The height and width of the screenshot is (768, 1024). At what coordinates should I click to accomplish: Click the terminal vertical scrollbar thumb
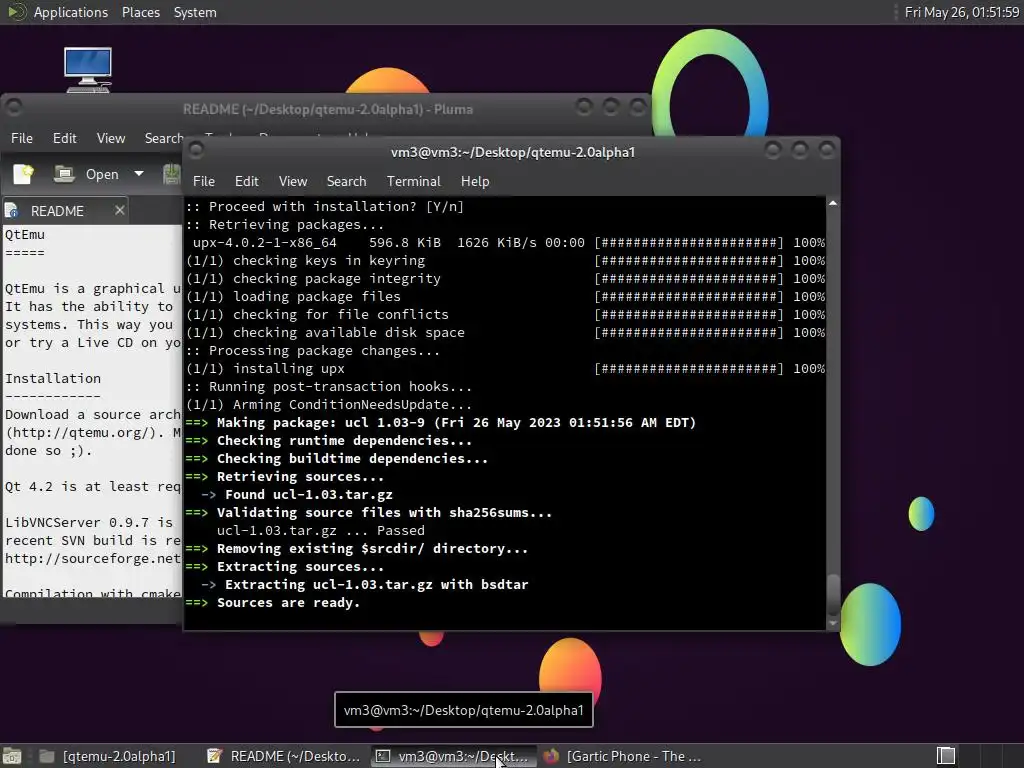pyautogui.click(x=833, y=594)
